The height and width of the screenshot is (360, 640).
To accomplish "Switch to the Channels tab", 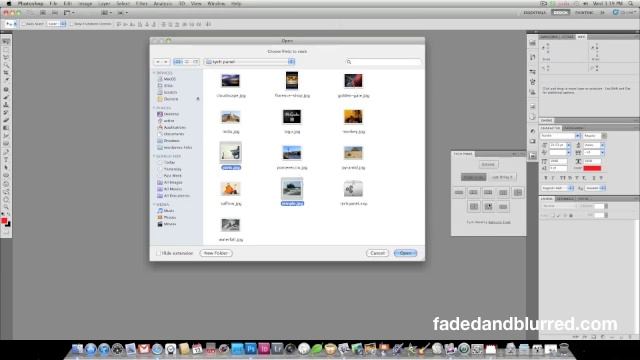I will 565,199.
